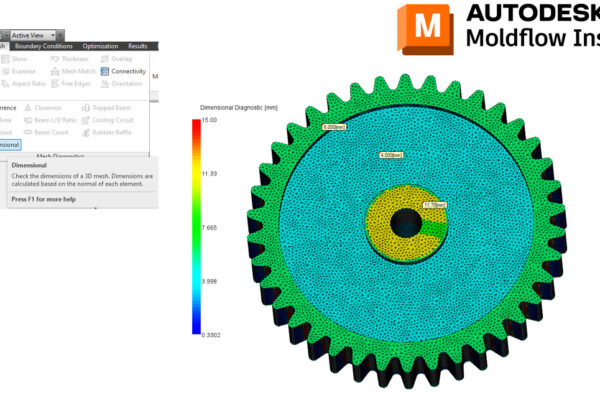This screenshot has height=400, width=600.
Task: Select the Cooling Circuit diagnostic
Action: click(108, 120)
